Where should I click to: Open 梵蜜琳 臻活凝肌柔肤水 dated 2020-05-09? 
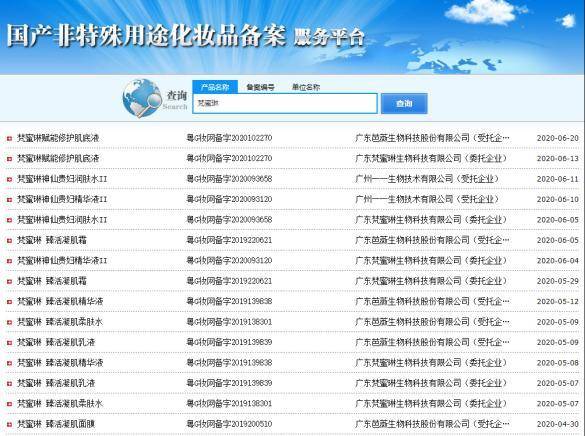pyautogui.click(x=60, y=322)
